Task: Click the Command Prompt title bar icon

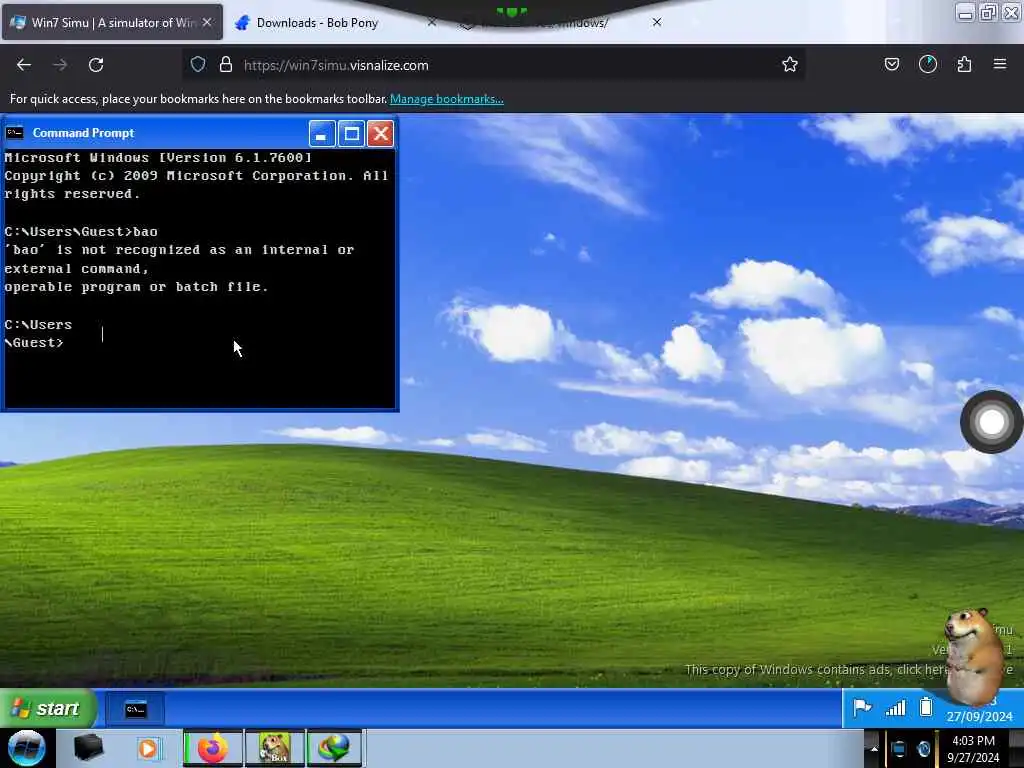Action: point(14,133)
